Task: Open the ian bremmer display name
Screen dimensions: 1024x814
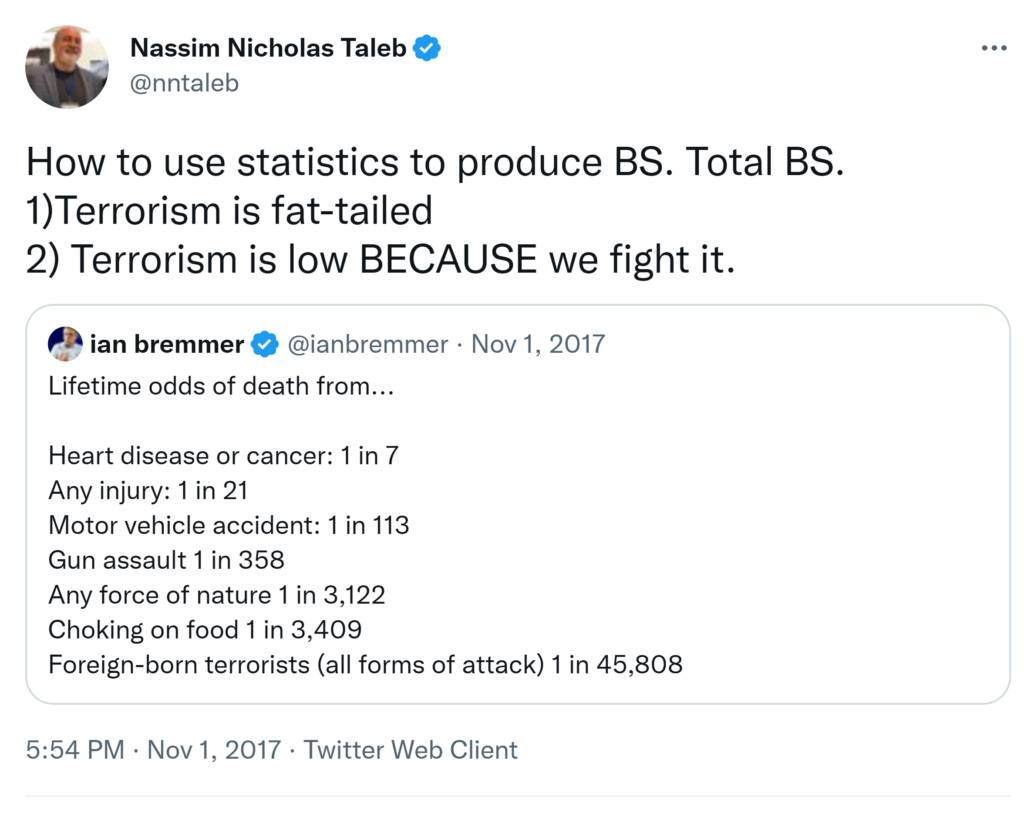Action: click(167, 345)
